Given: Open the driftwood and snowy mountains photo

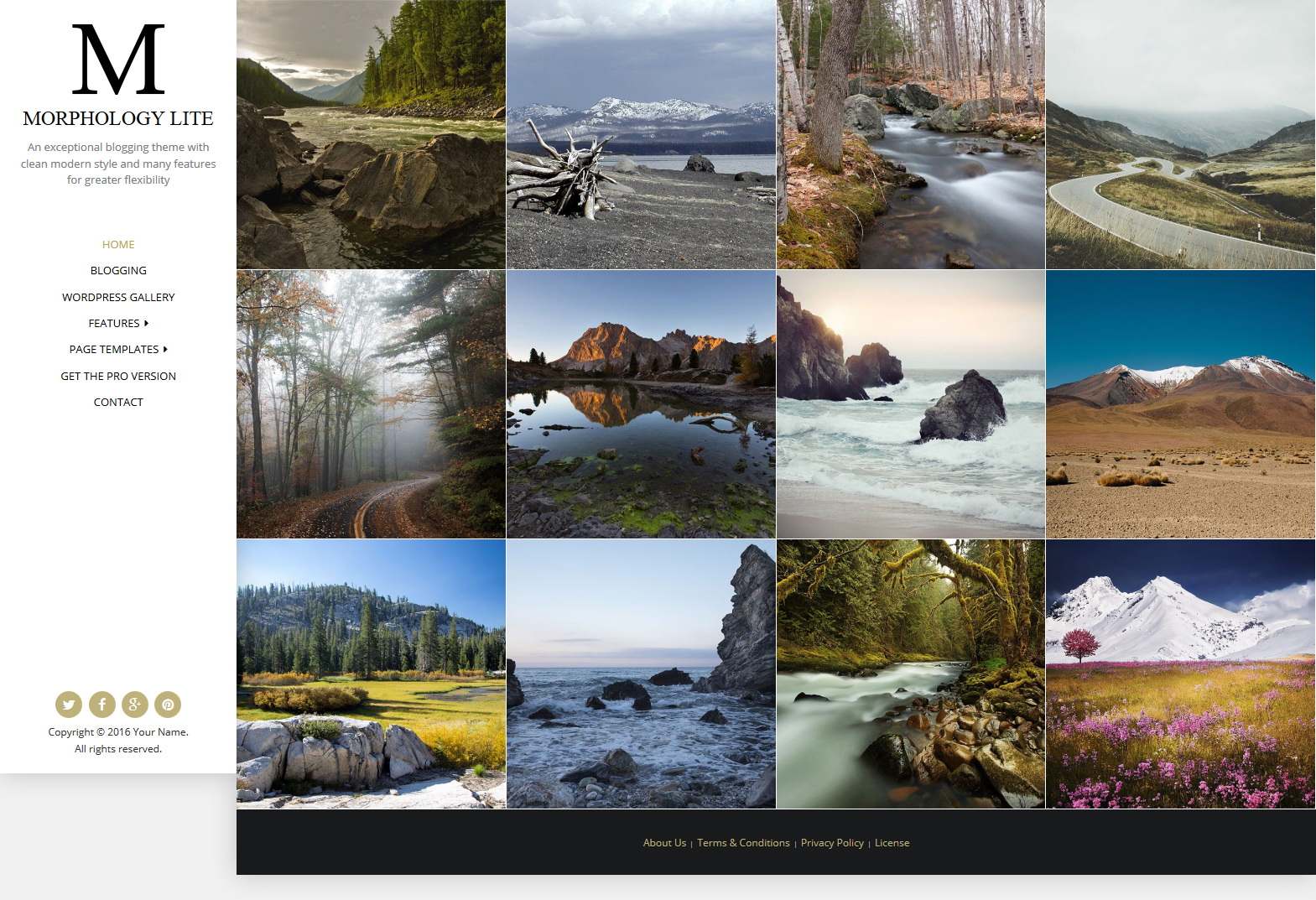Looking at the screenshot, I should (641, 134).
